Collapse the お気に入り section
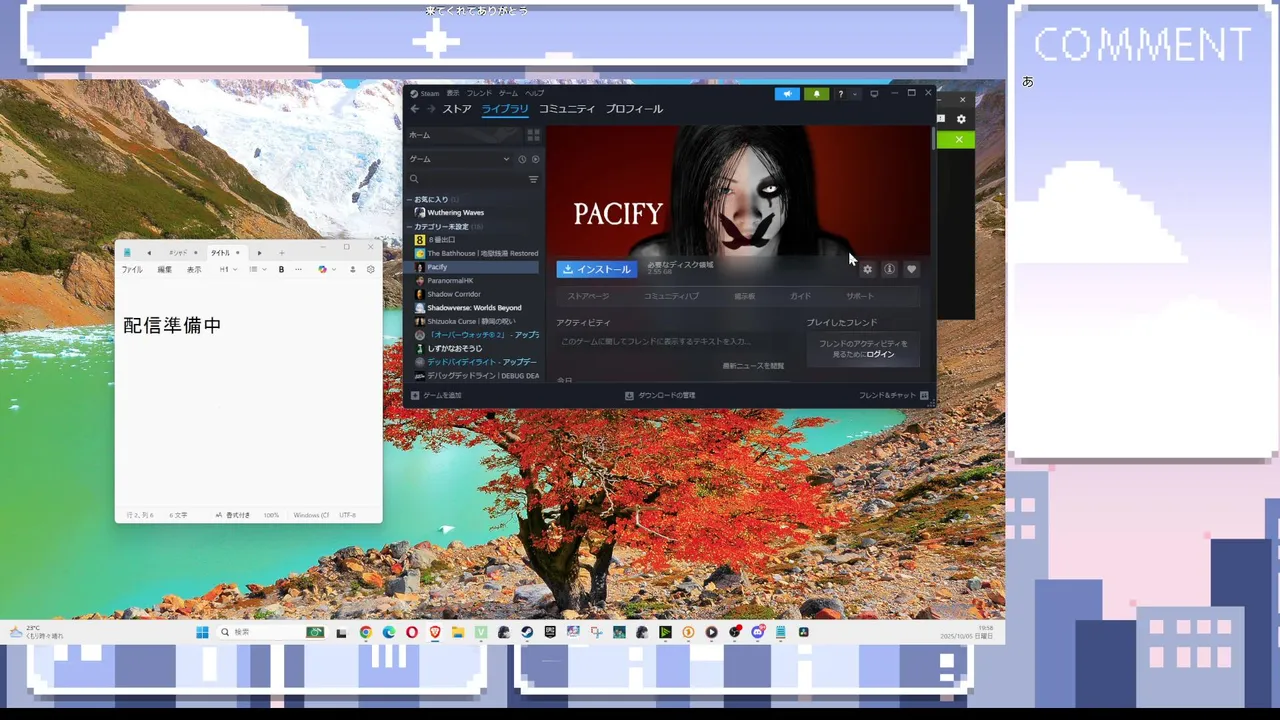The width and height of the screenshot is (1280, 720). 410,199
